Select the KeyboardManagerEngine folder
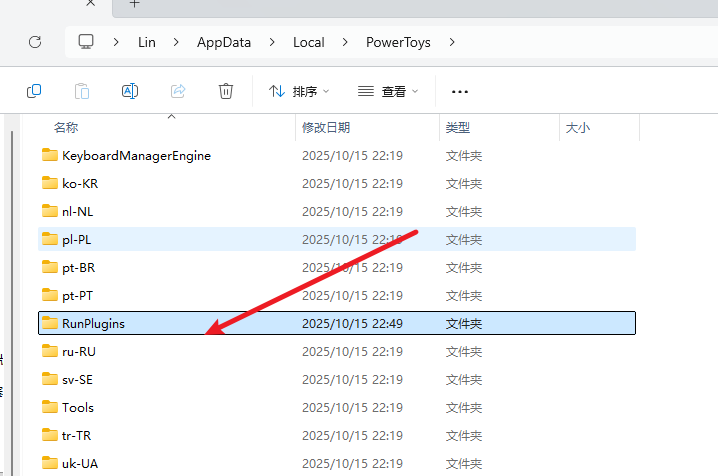This screenshot has height=476, width=718. (136, 155)
